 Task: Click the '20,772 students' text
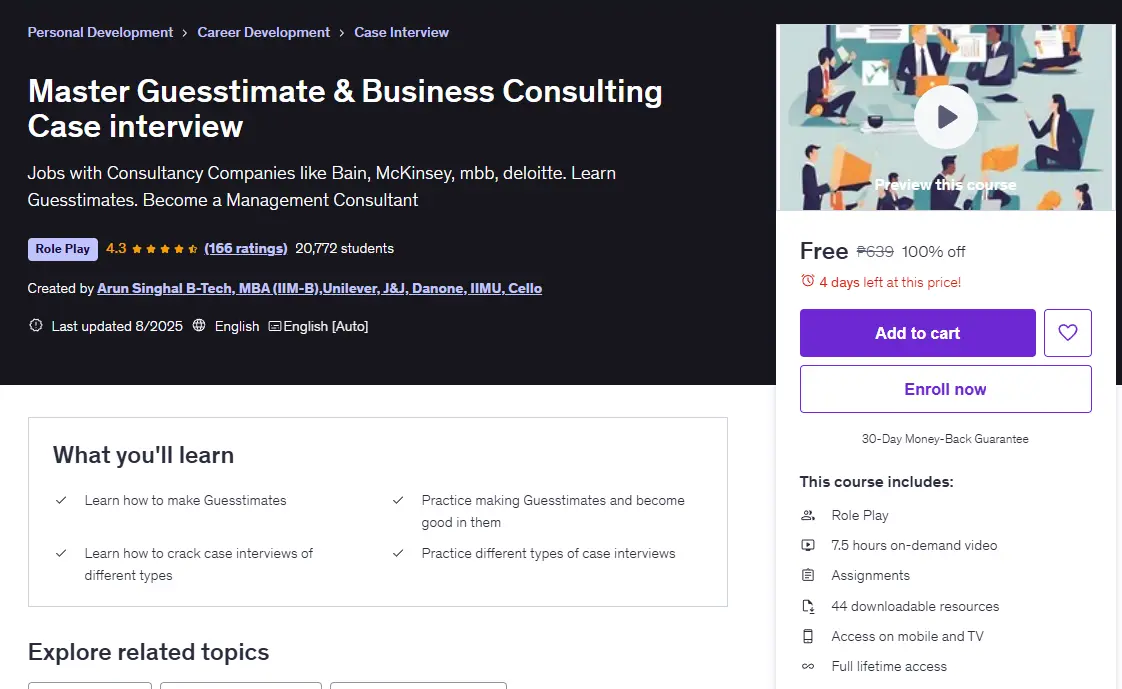[x=344, y=248]
